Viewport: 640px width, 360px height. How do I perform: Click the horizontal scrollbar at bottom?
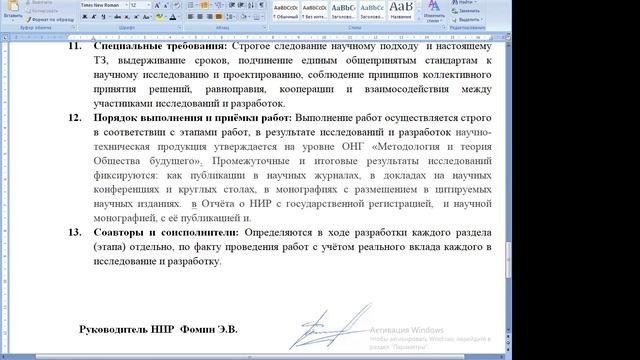coord(250,357)
